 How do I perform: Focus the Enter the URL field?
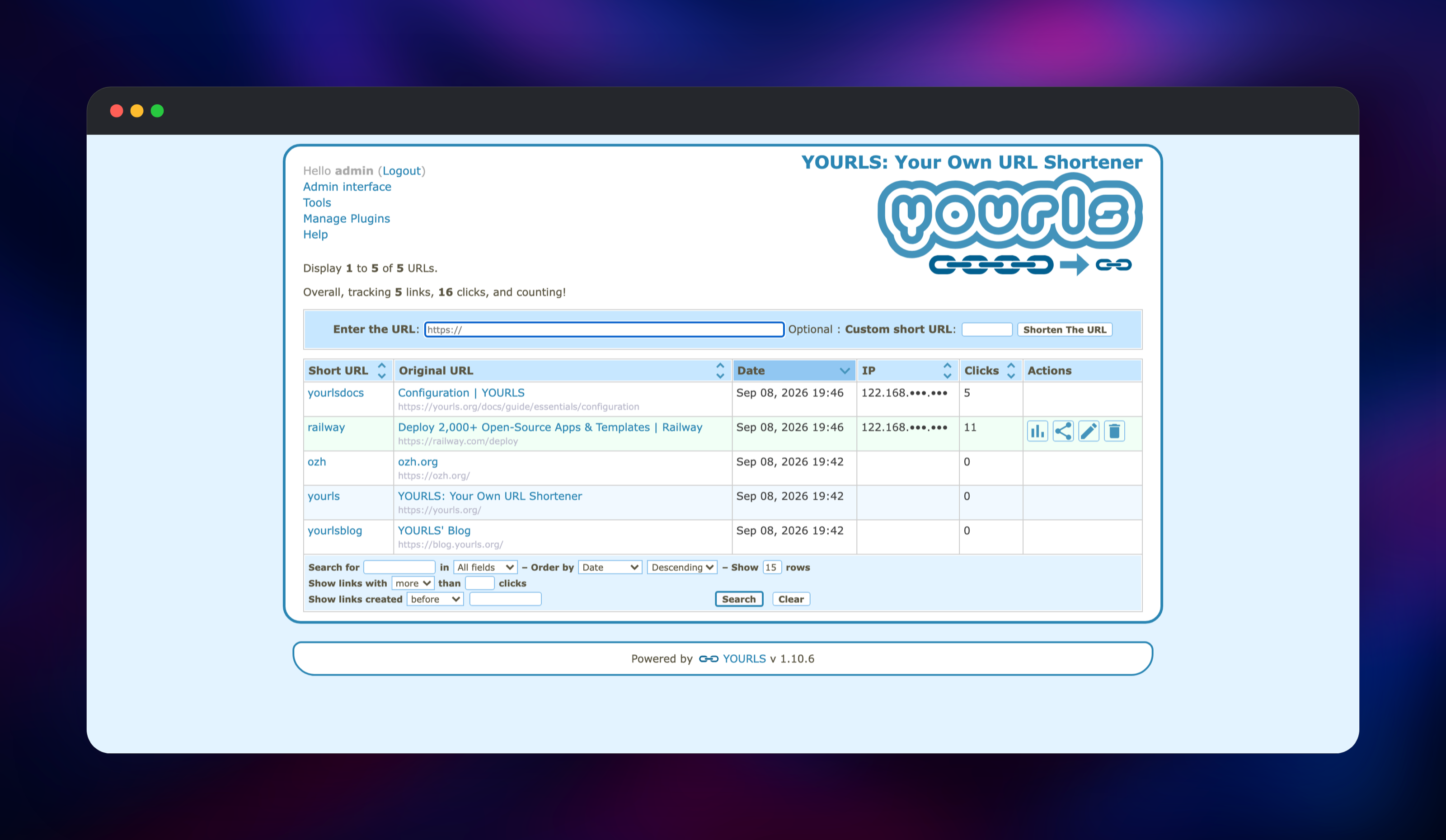click(x=604, y=329)
